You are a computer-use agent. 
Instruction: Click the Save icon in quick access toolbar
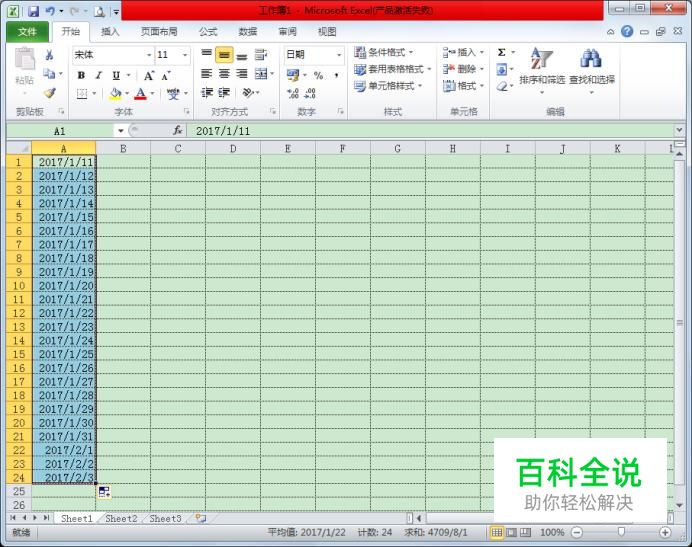point(34,11)
